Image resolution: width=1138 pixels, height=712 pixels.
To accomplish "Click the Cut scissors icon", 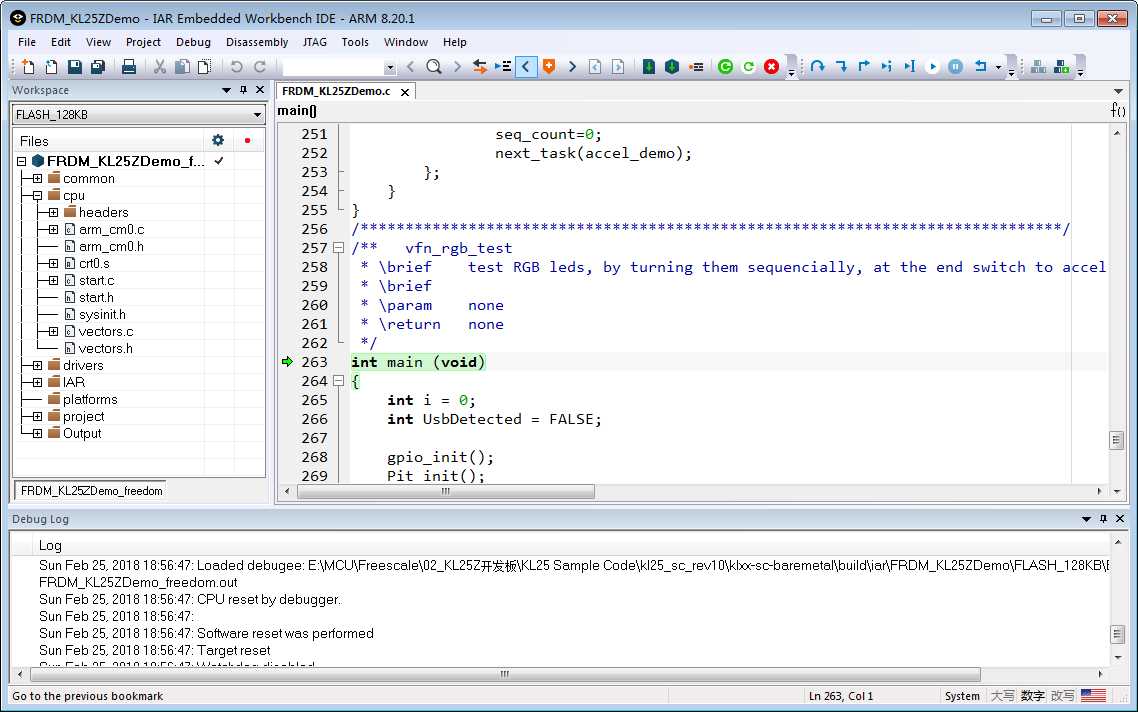I will pyautogui.click(x=160, y=67).
